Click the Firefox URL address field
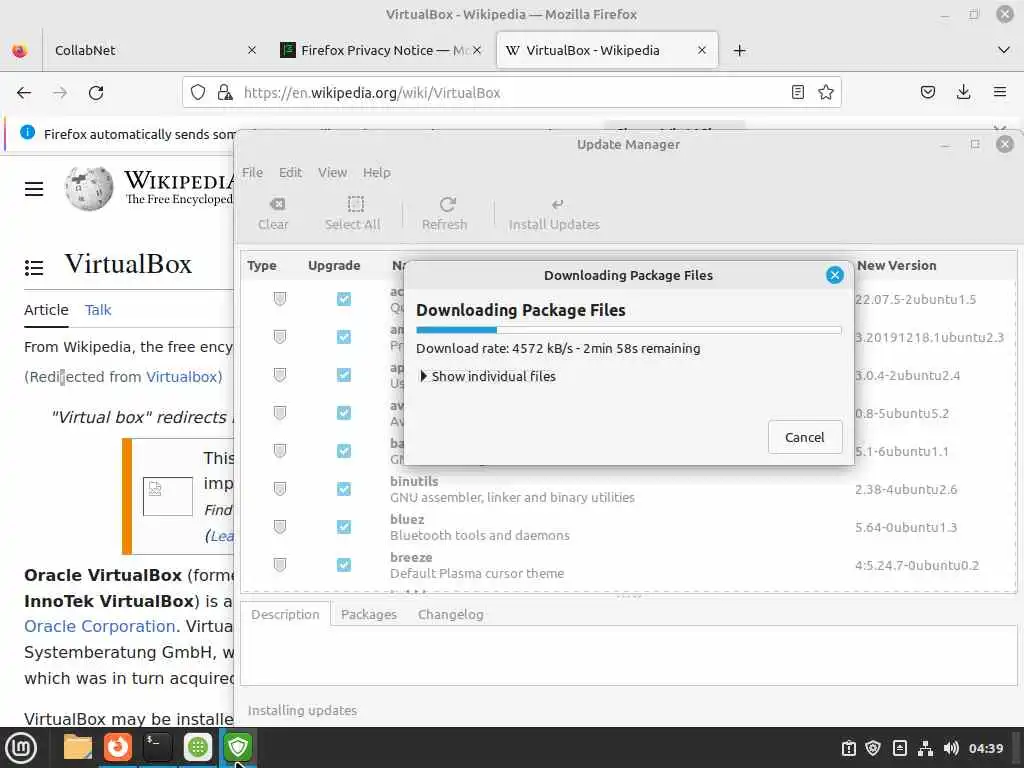The width and height of the screenshot is (1024, 768). [509, 93]
